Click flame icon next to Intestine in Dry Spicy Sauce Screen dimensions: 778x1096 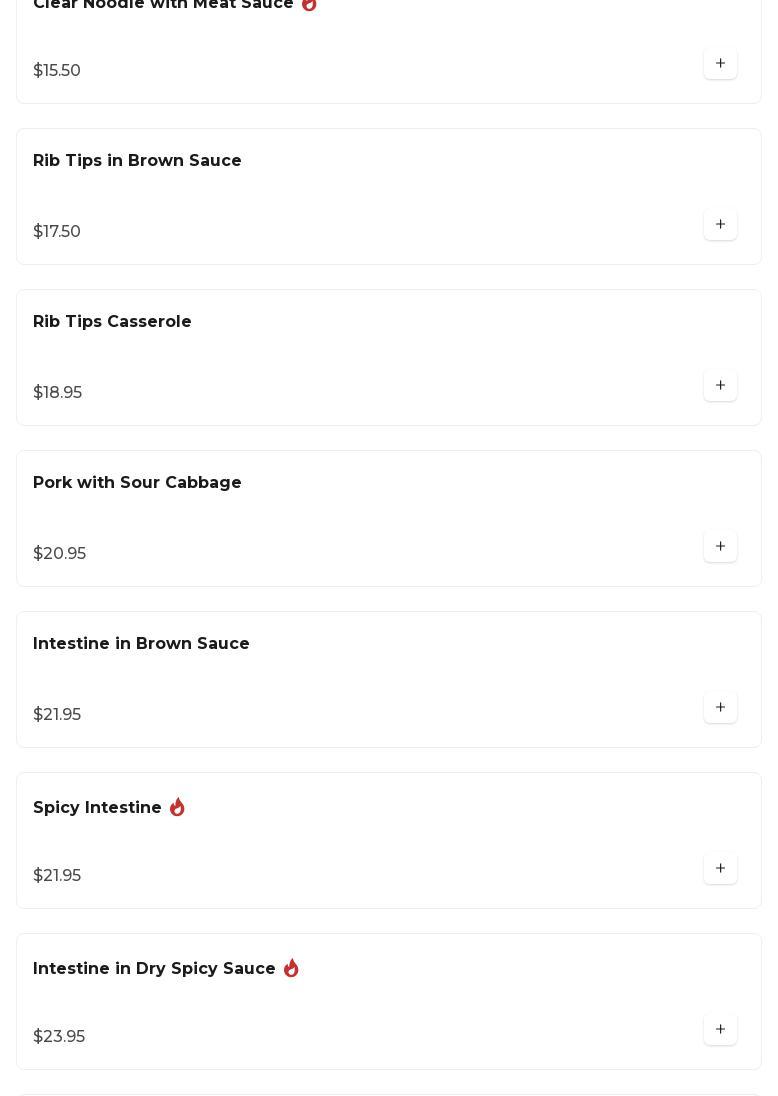click(291, 968)
